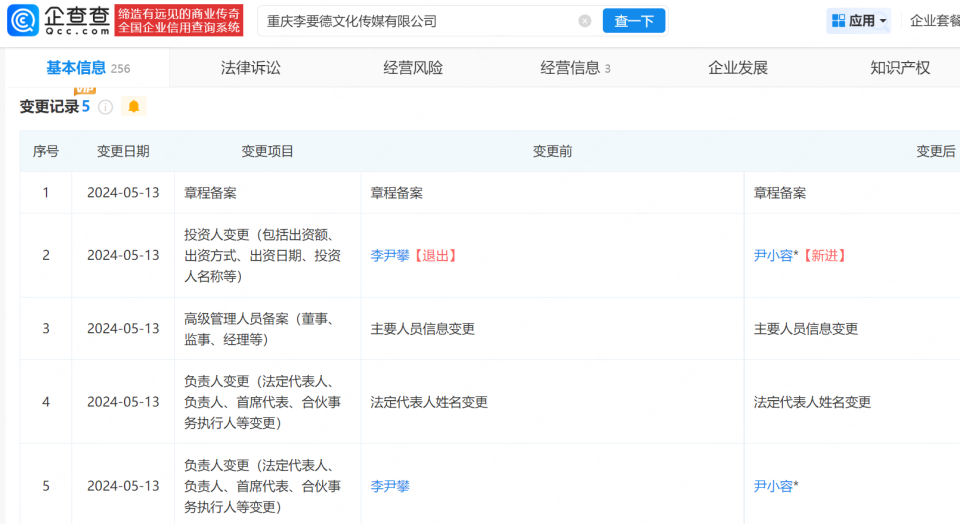Viewport: 960px width, 524px height.
Task: Select 主要人员信息变更 in 变更前 column
Action: coord(422,329)
